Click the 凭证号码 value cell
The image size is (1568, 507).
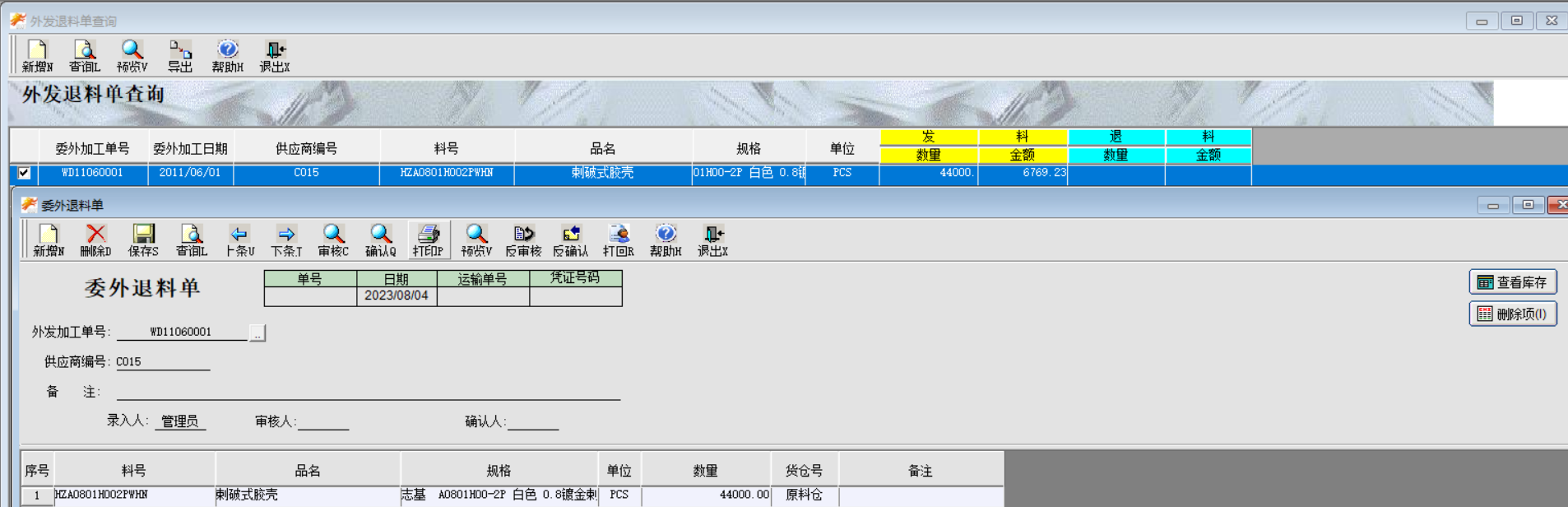click(x=576, y=295)
